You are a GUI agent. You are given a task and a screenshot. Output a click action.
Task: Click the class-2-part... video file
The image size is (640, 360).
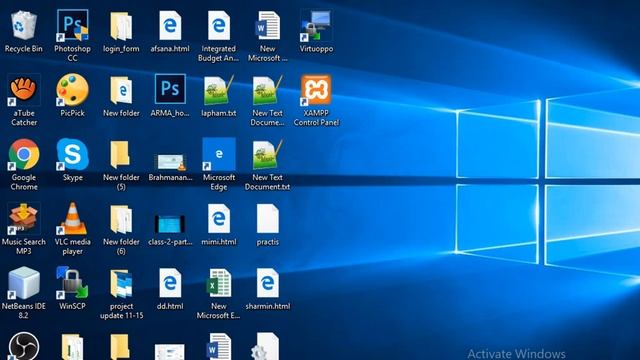click(x=170, y=224)
